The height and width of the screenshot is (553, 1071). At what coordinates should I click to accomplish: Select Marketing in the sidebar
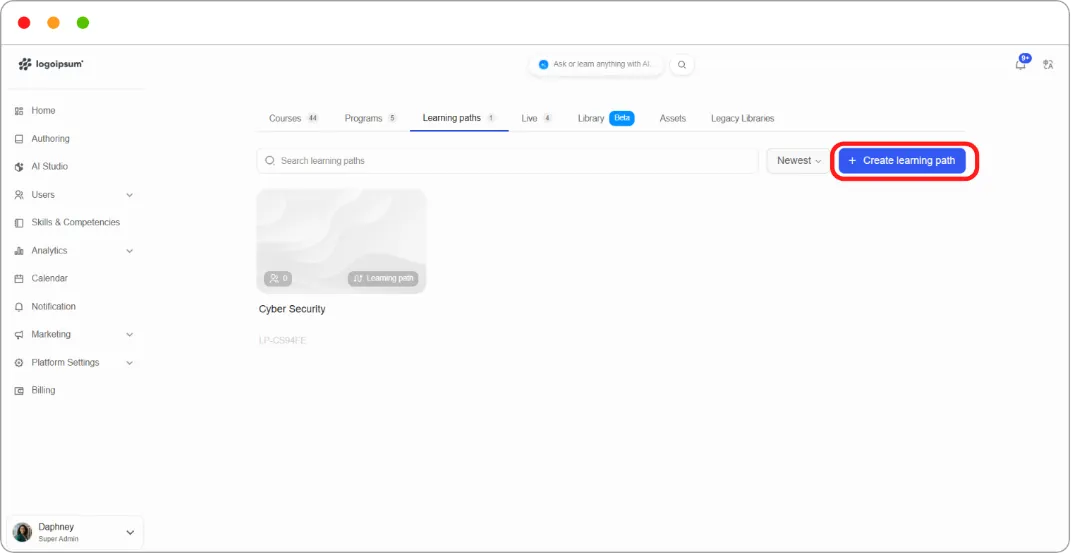51,335
